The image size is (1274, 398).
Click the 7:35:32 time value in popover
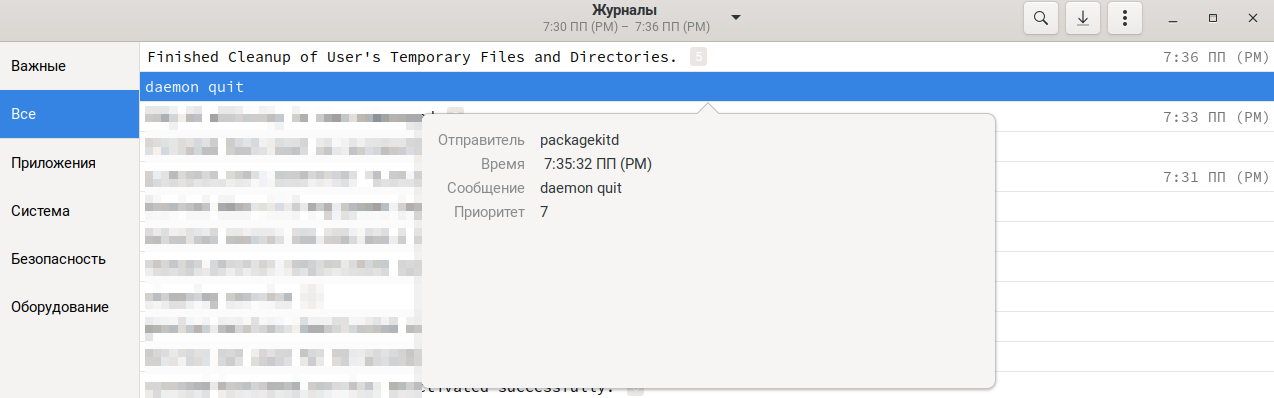point(598,164)
